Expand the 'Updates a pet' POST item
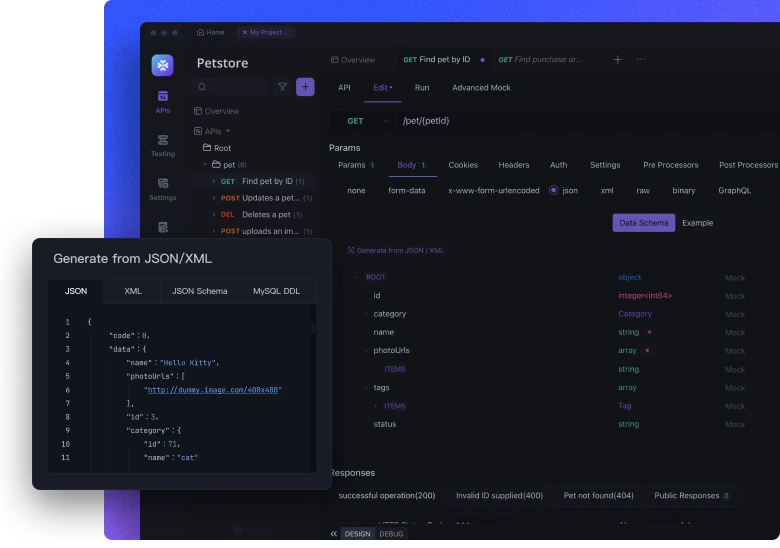780x548 pixels. (213, 198)
